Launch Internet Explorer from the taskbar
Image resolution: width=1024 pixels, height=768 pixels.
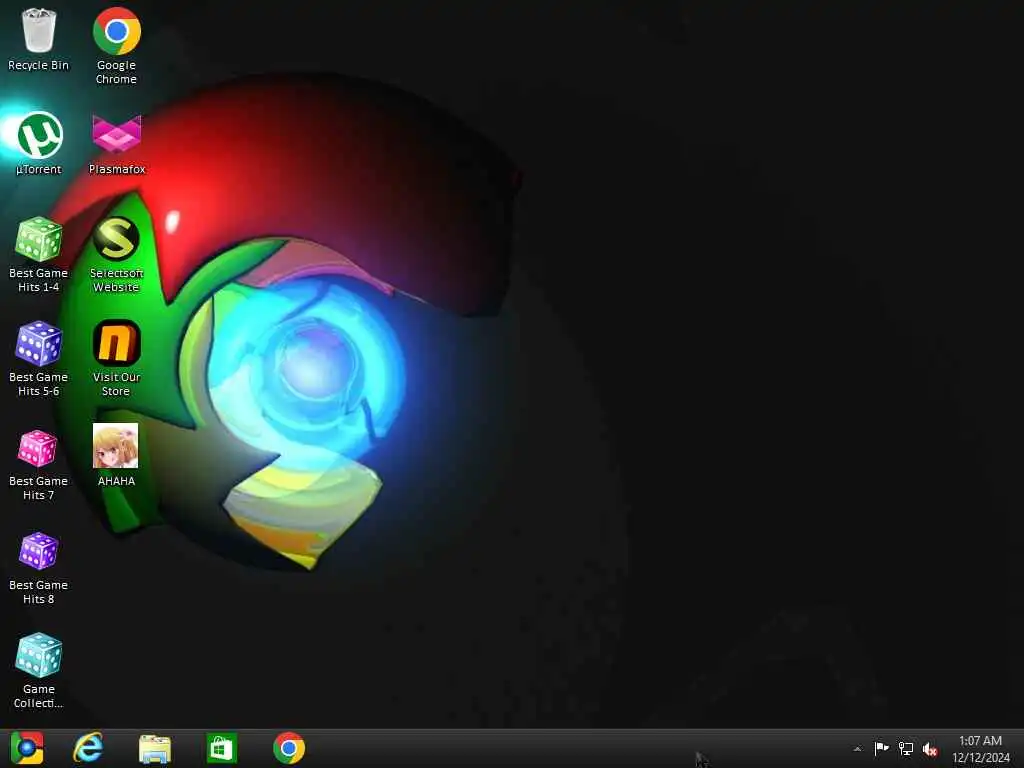88,748
